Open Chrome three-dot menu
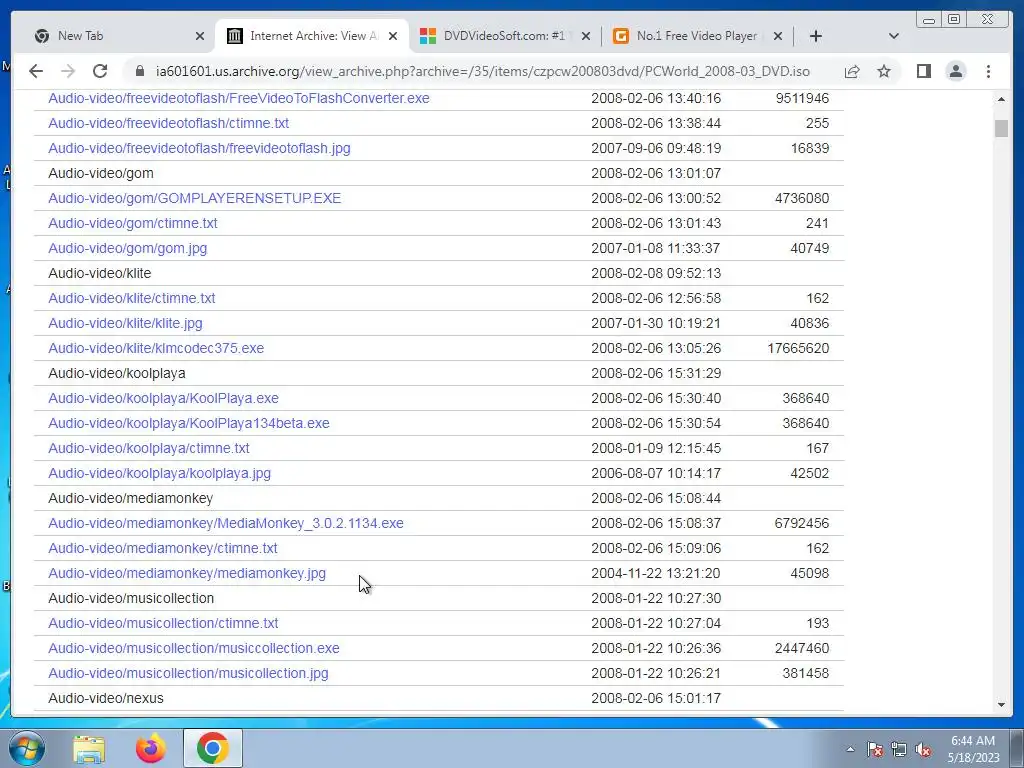The width and height of the screenshot is (1024, 768). pyautogui.click(x=988, y=71)
